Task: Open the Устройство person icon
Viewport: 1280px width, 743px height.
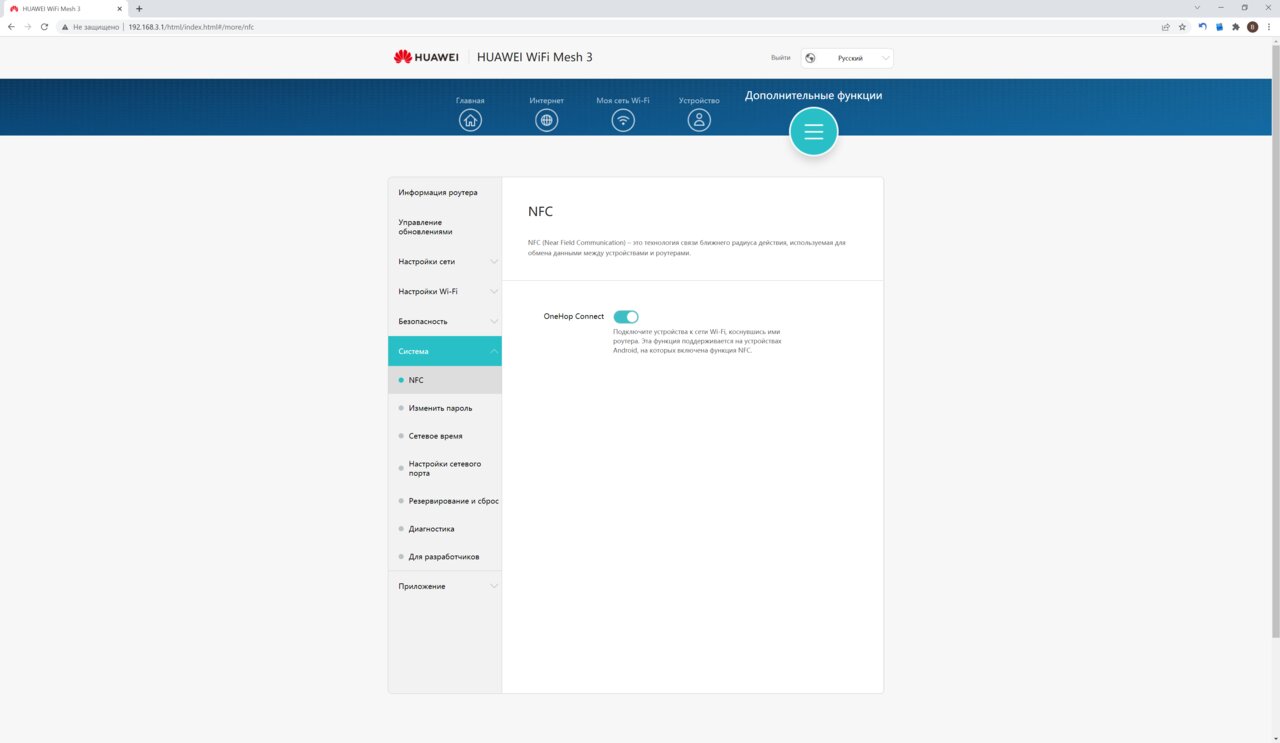Action: (x=699, y=120)
